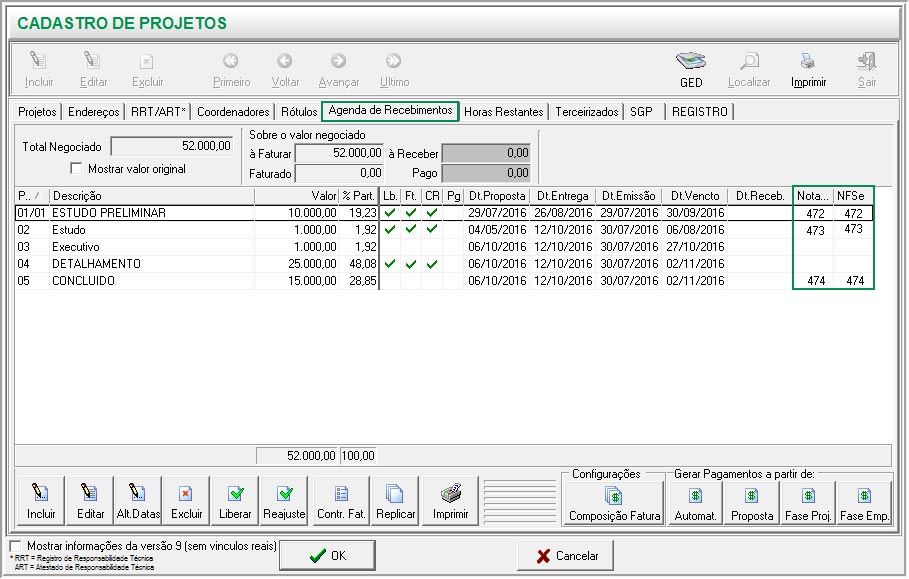Toggle CR check for Estudo row

tap(432, 230)
